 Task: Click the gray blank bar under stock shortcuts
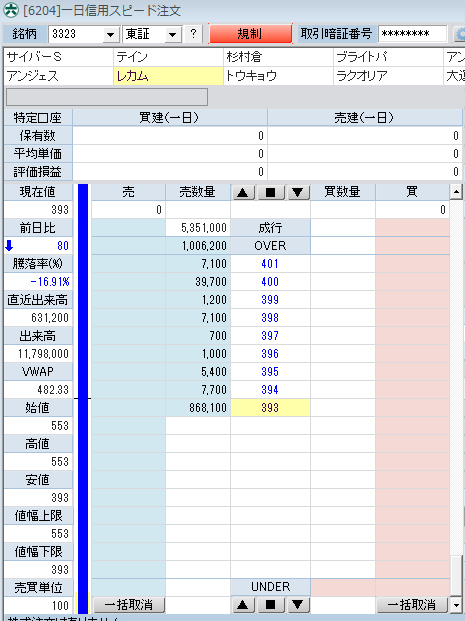point(107,97)
